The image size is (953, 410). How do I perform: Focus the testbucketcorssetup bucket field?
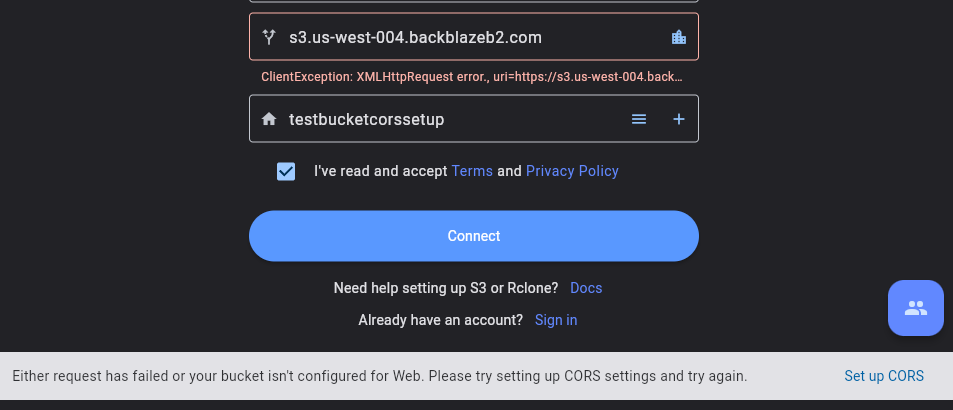(x=473, y=119)
